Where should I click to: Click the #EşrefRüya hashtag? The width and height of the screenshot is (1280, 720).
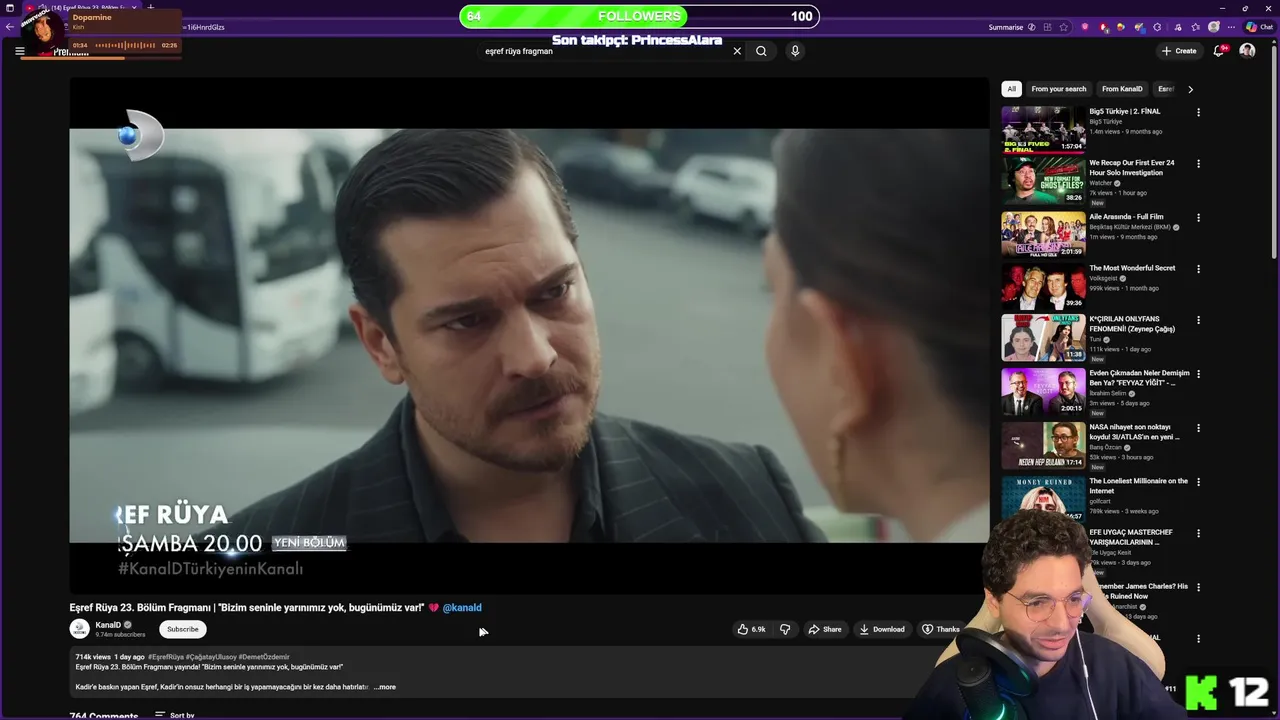click(x=165, y=657)
